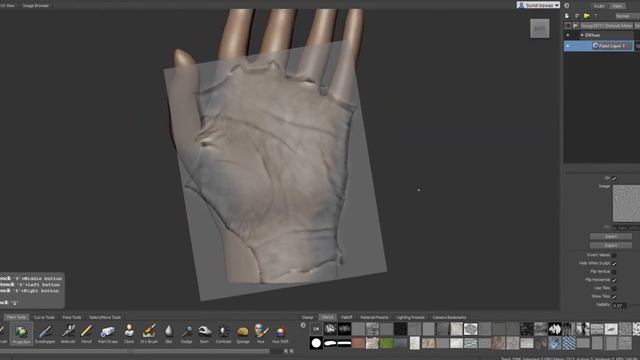Click the stencil Image preview thumbnail

pyautogui.click(x=627, y=203)
